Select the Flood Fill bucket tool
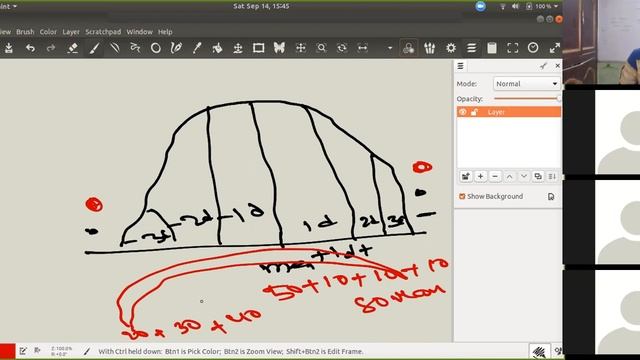 pyautogui.click(x=218, y=48)
